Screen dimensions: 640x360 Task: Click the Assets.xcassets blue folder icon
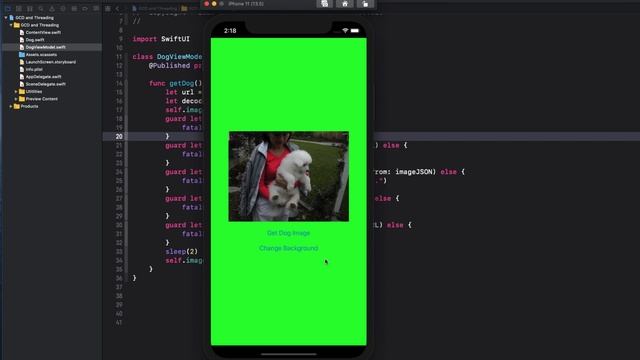pos(22,54)
